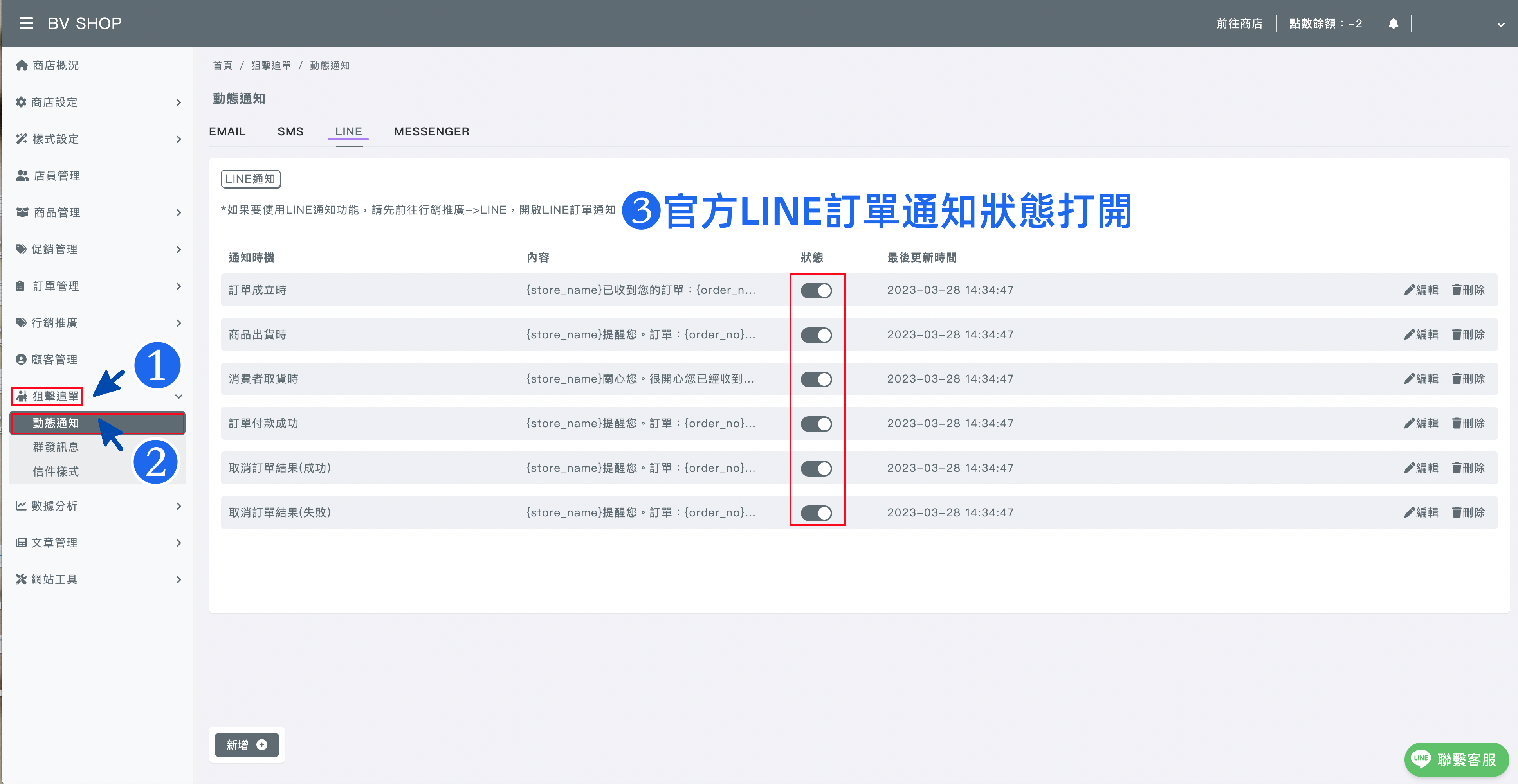Toggle status switch for 商品出貨時
Screen dimensions: 1518x784
pos(816,335)
